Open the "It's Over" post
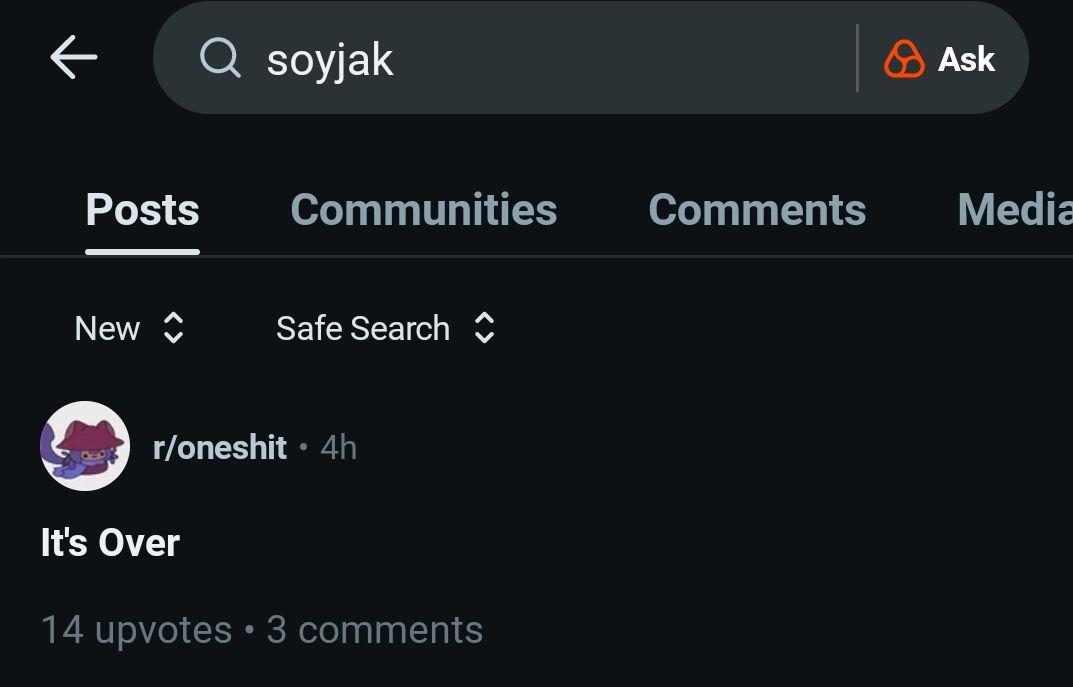This screenshot has width=1073, height=687. (x=110, y=543)
